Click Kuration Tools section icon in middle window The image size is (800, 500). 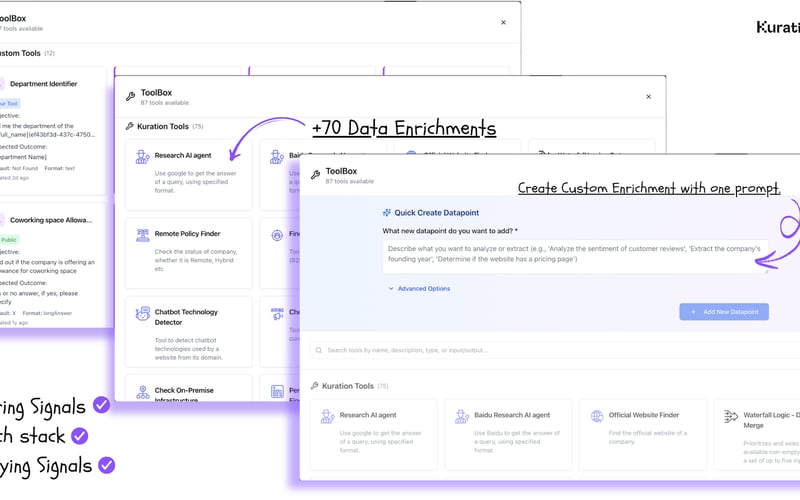click(x=130, y=126)
